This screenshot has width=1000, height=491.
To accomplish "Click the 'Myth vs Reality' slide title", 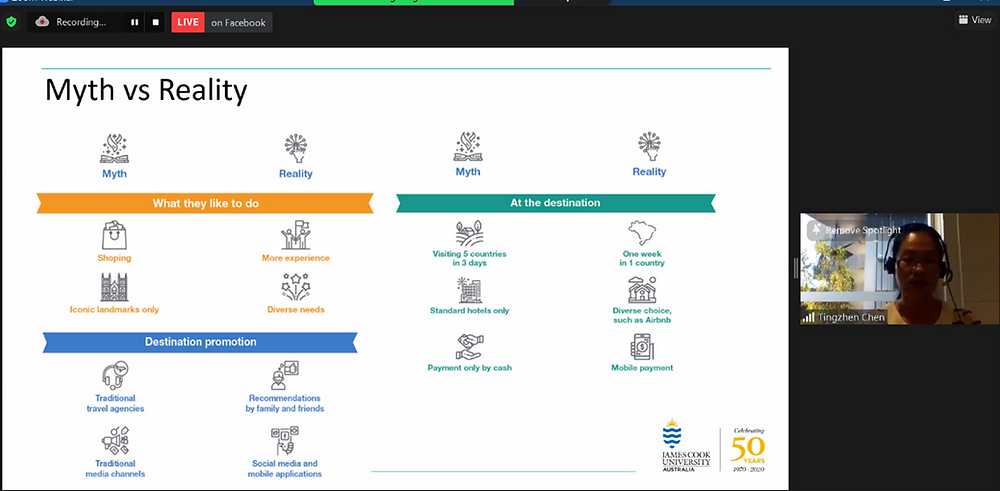I will [146, 91].
